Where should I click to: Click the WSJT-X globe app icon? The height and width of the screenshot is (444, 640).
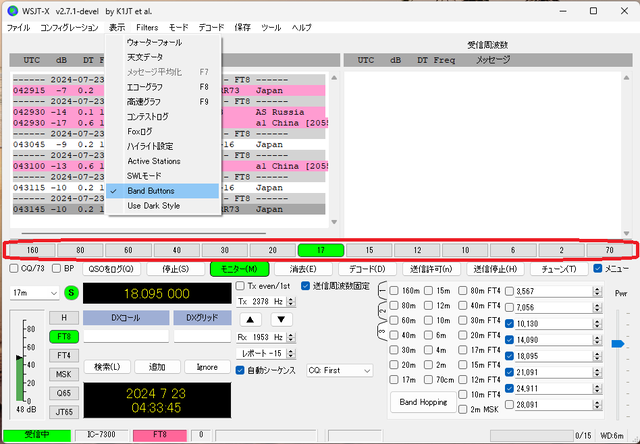point(13,11)
